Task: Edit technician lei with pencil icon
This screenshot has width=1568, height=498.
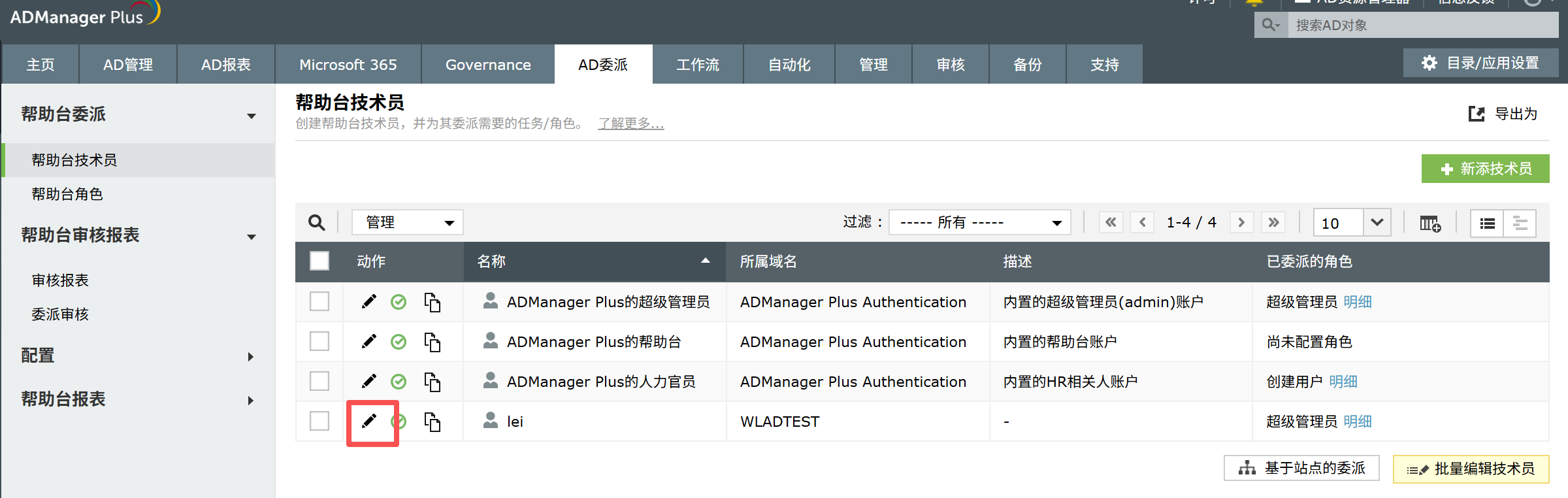Action: click(369, 421)
